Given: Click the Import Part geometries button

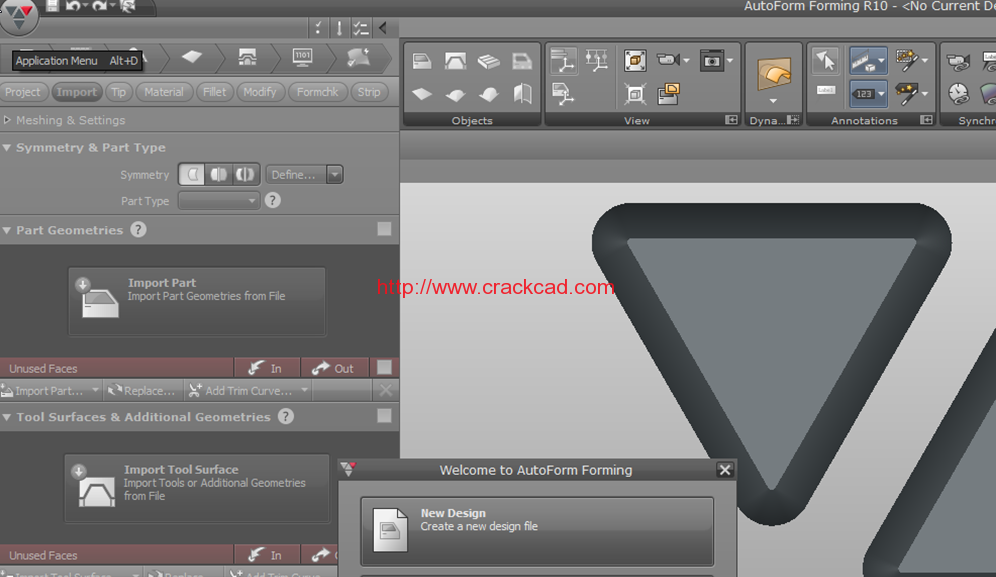Looking at the screenshot, I should click(197, 301).
